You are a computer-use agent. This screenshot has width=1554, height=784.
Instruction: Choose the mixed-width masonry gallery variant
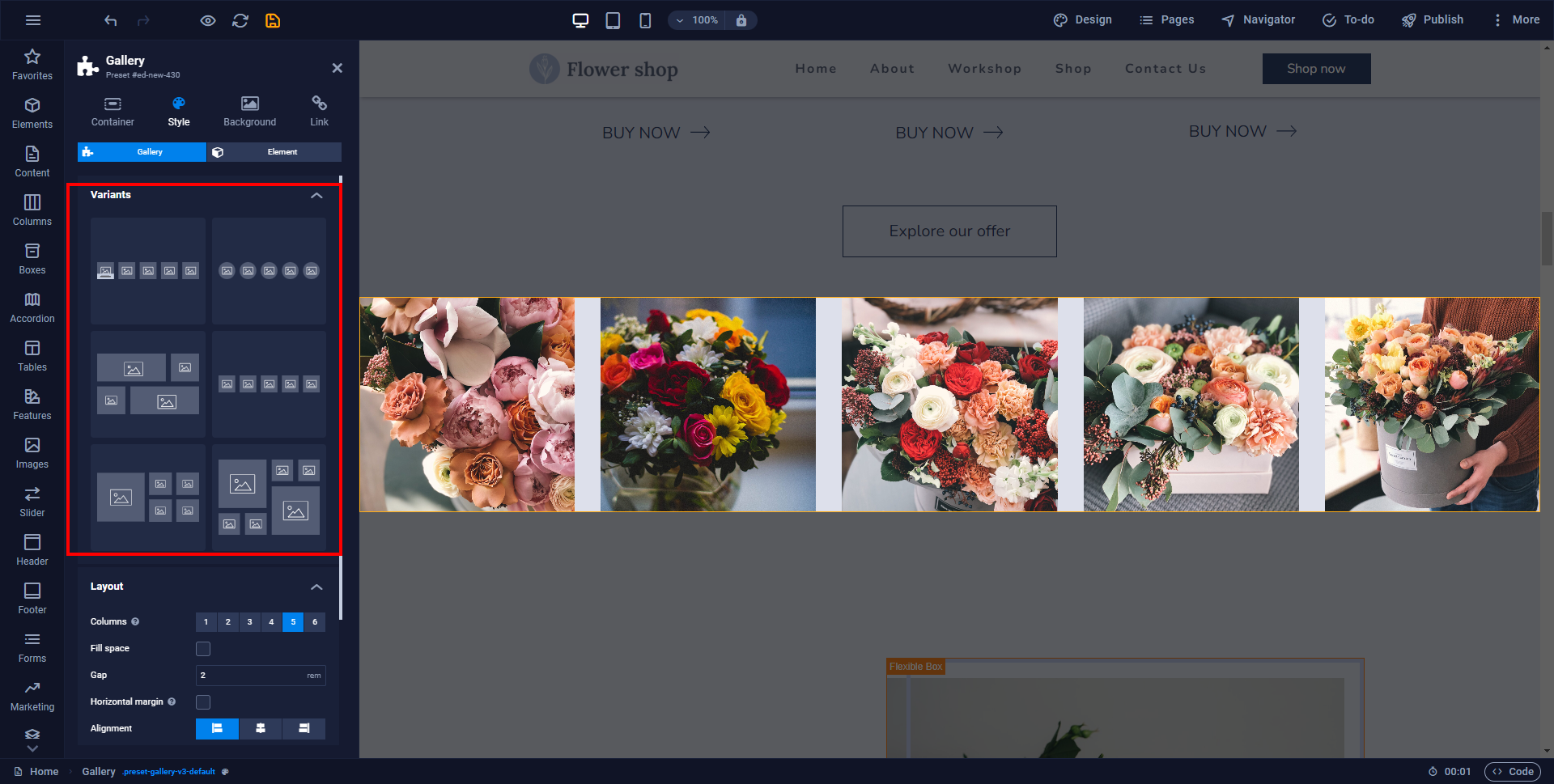click(148, 384)
